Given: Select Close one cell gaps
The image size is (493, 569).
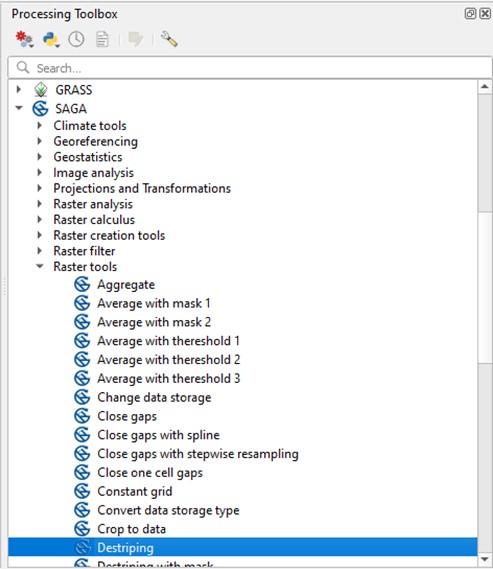Looking at the screenshot, I should pyautogui.click(x=150, y=473).
